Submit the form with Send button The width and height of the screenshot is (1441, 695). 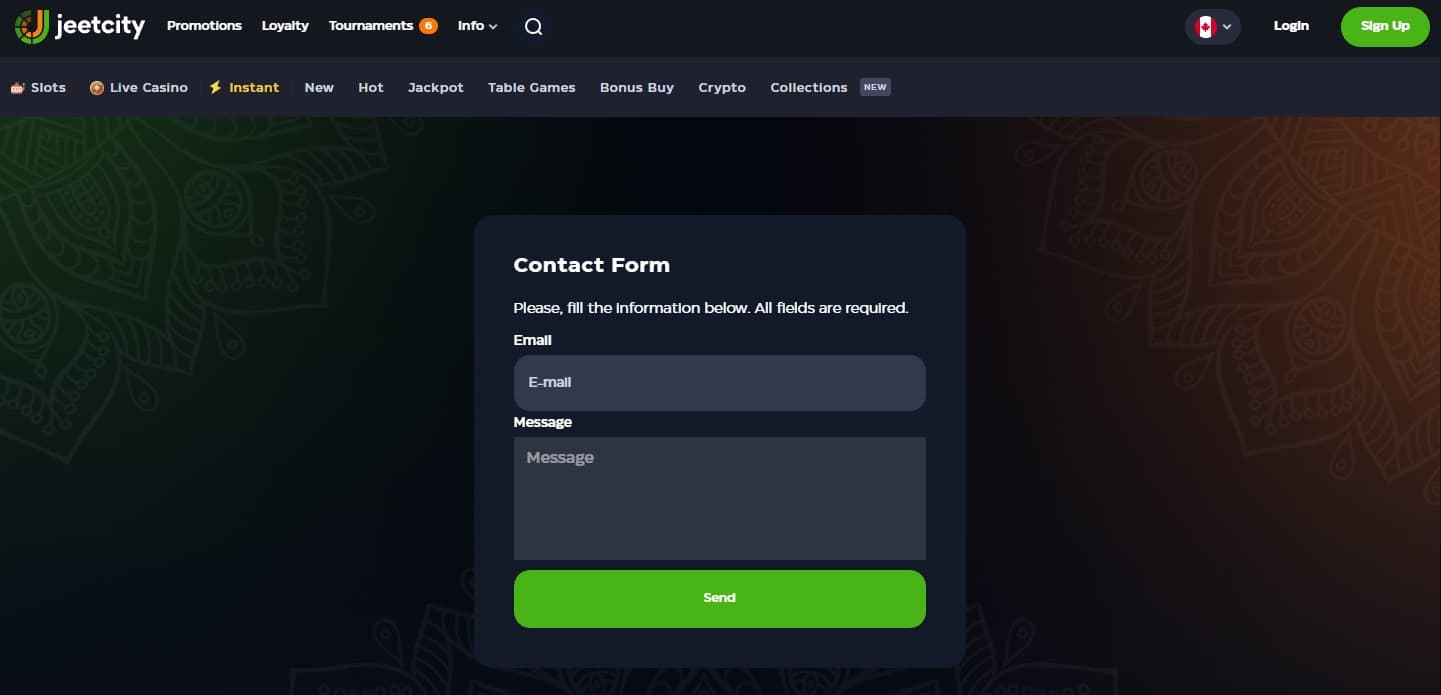click(720, 599)
